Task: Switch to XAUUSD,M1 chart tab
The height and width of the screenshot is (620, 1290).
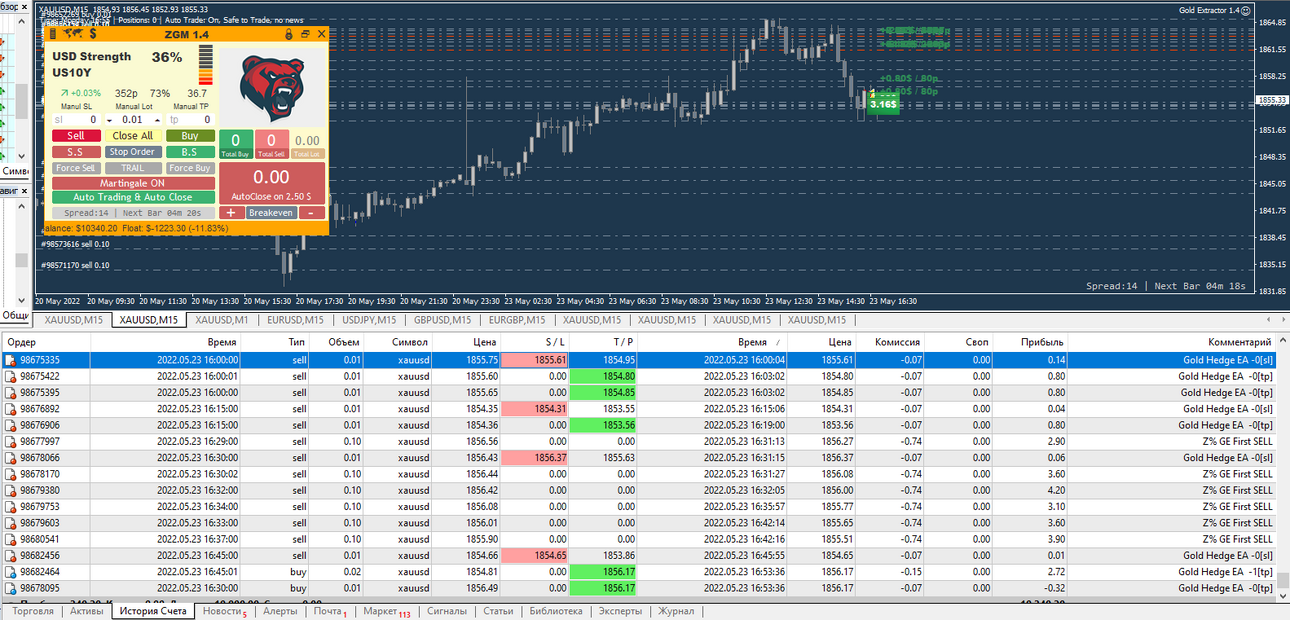Action: point(221,320)
